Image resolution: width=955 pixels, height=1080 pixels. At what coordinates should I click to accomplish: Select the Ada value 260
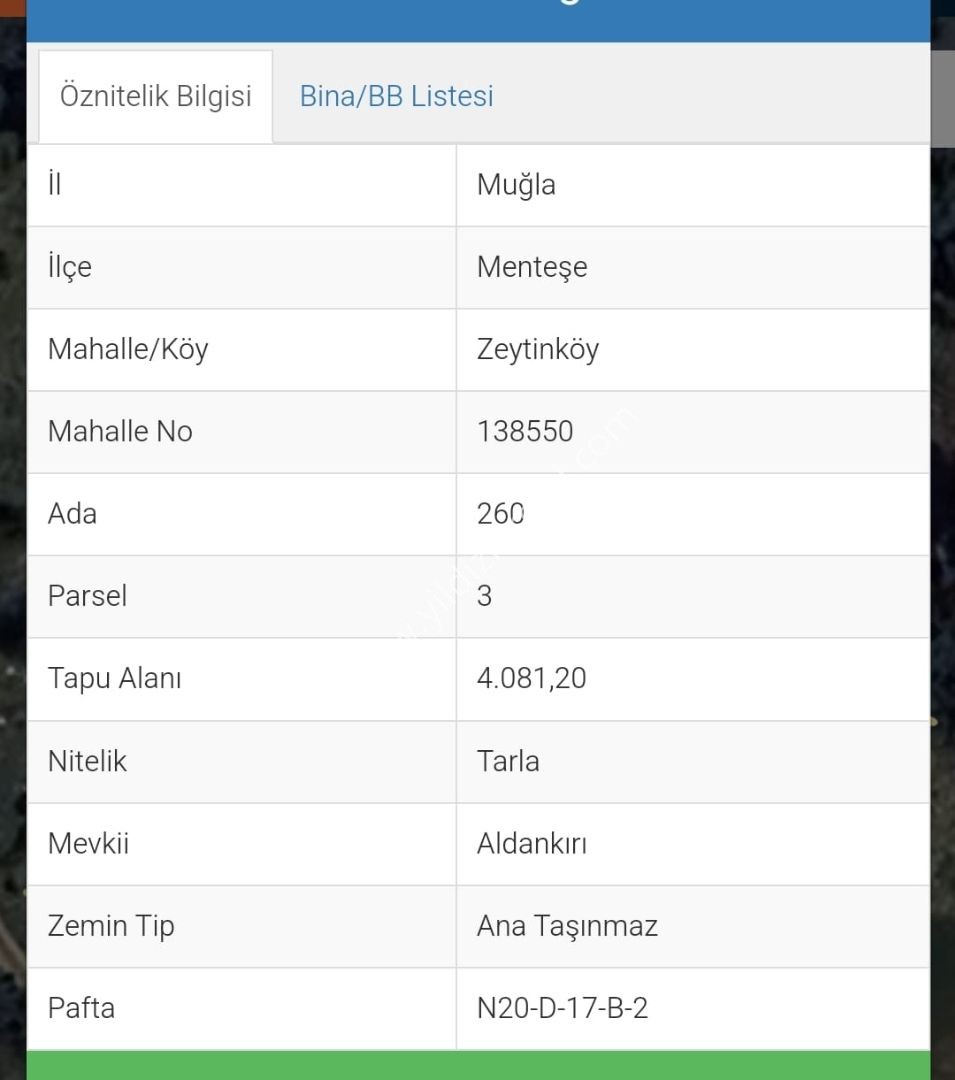click(501, 514)
